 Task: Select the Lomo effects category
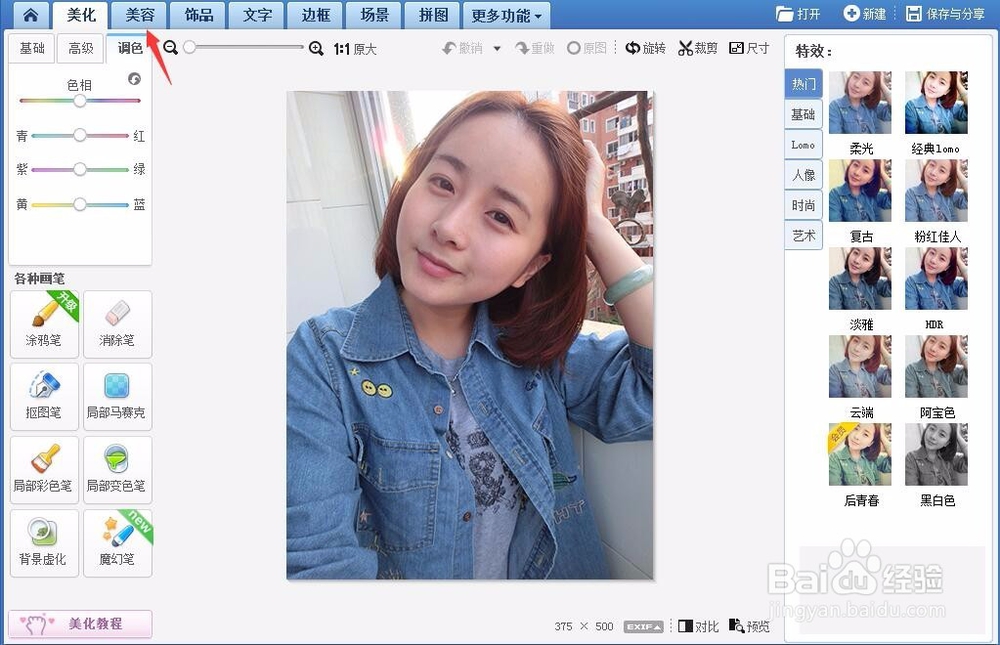(804, 145)
